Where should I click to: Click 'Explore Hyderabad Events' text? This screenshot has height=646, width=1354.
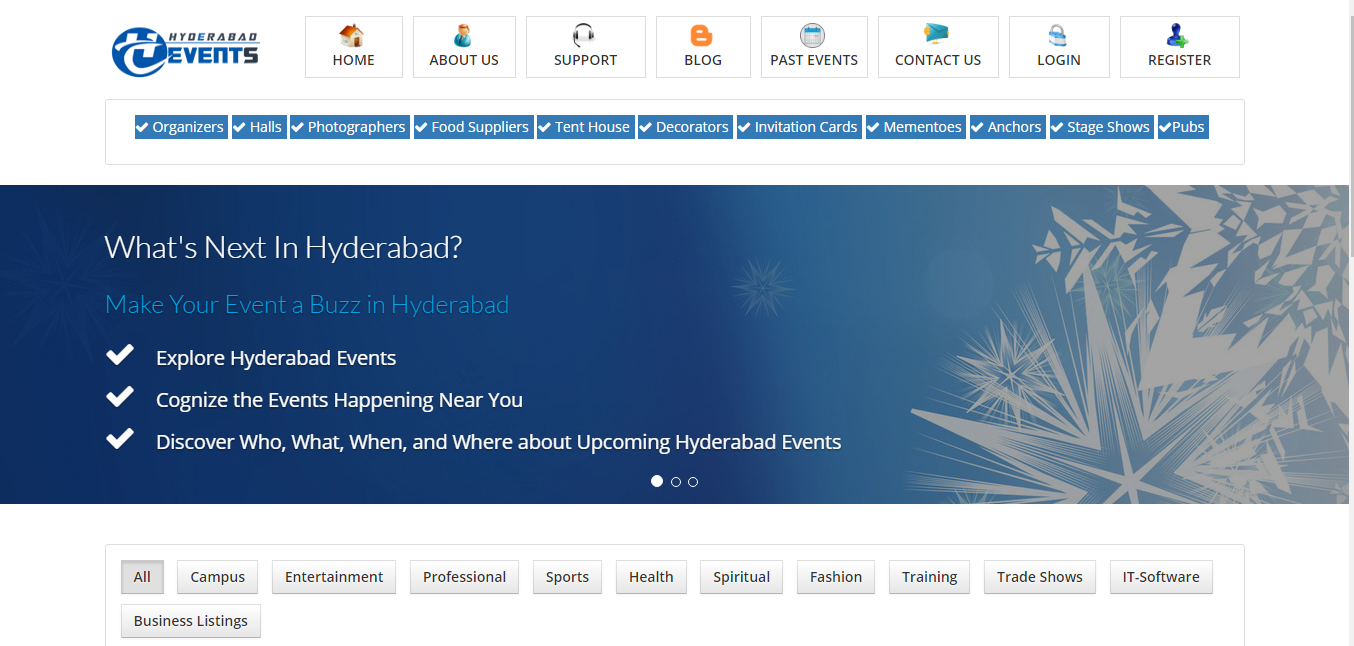pyautogui.click(x=276, y=358)
